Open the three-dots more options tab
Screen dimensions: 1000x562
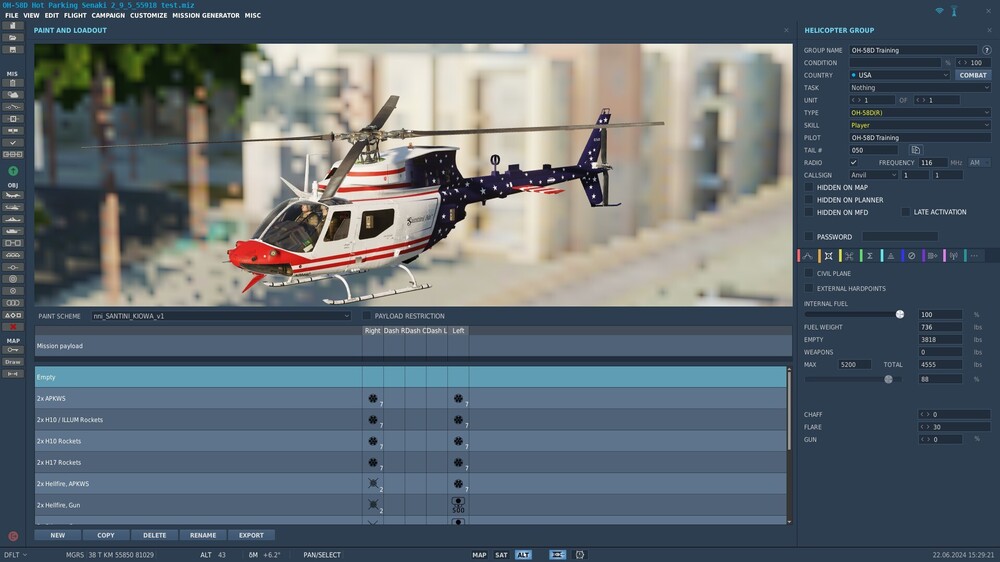(973, 256)
